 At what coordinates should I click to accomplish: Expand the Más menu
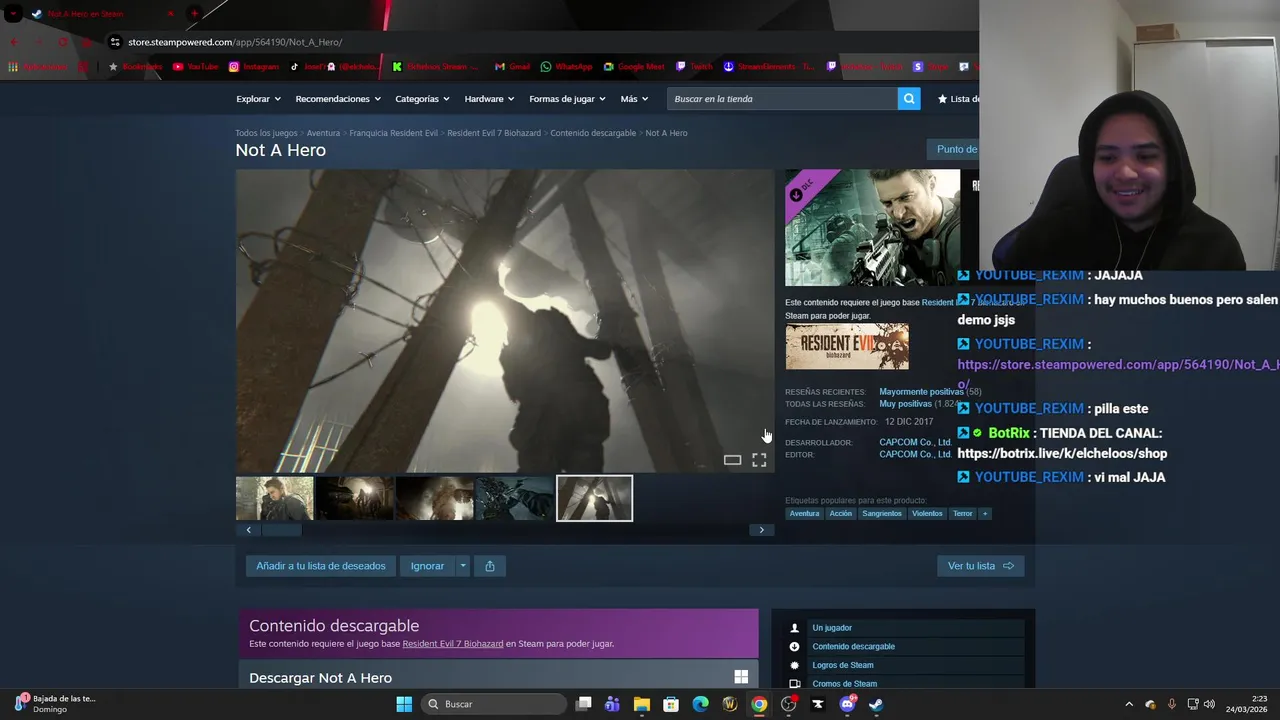[x=634, y=99]
